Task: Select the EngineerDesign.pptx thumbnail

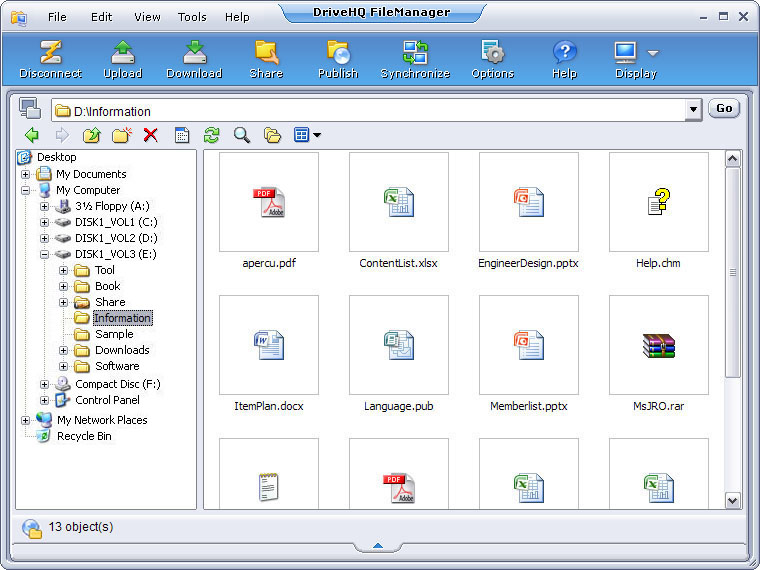Action: click(x=529, y=202)
